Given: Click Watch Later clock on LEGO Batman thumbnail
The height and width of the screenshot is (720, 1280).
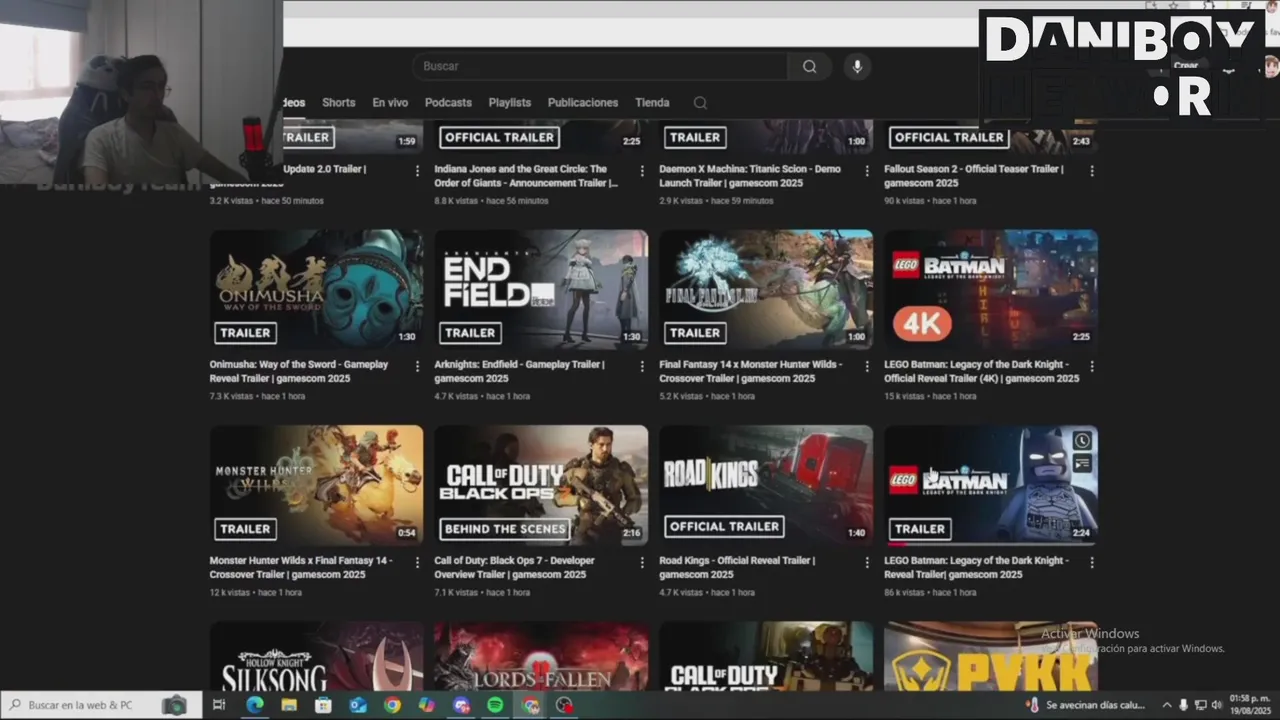Looking at the screenshot, I should (x=1082, y=441).
